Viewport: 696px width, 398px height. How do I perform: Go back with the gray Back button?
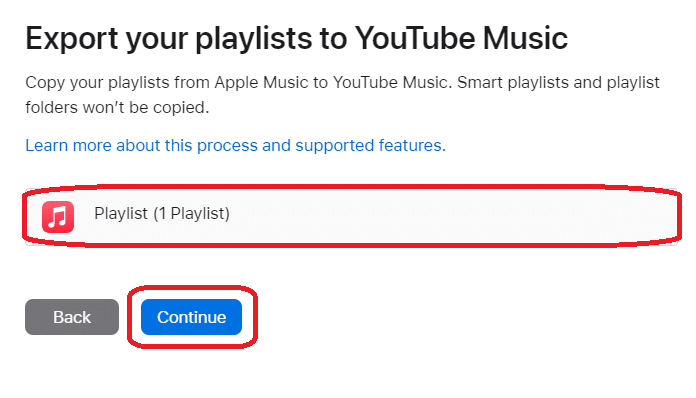coord(72,317)
